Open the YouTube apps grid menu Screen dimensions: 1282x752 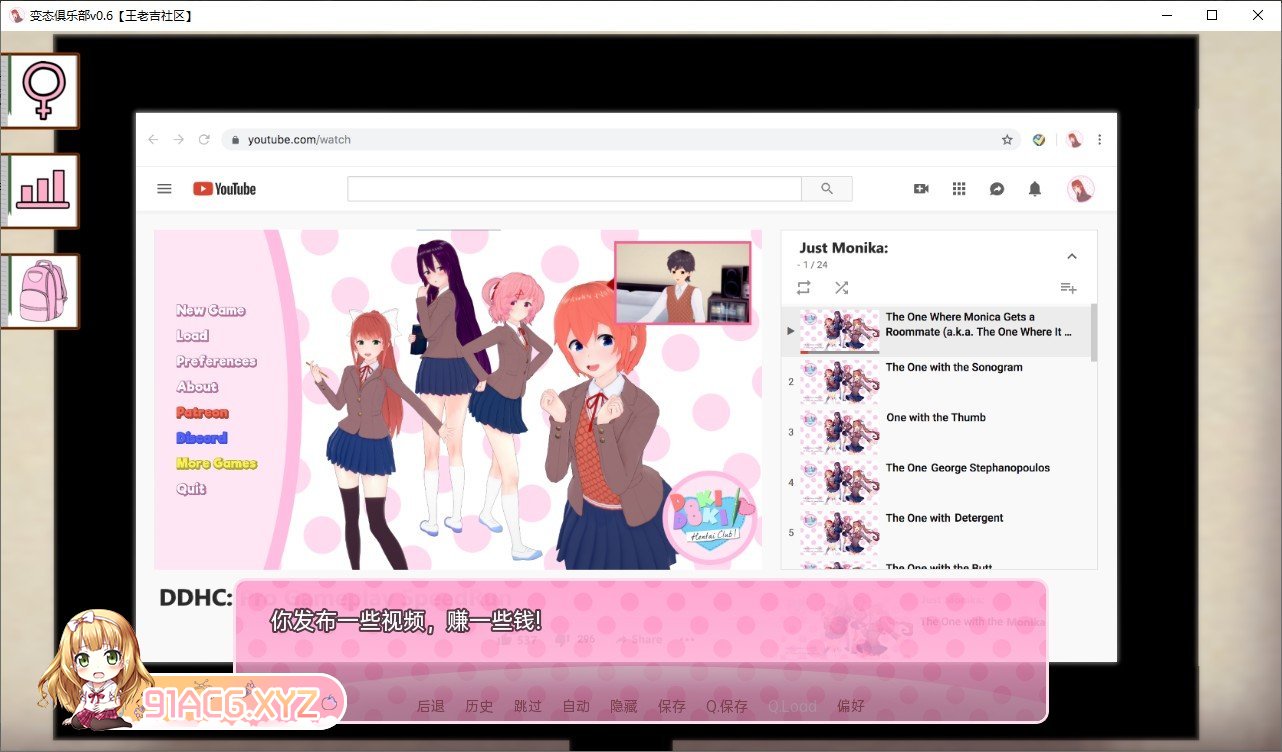(x=959, y=189)
